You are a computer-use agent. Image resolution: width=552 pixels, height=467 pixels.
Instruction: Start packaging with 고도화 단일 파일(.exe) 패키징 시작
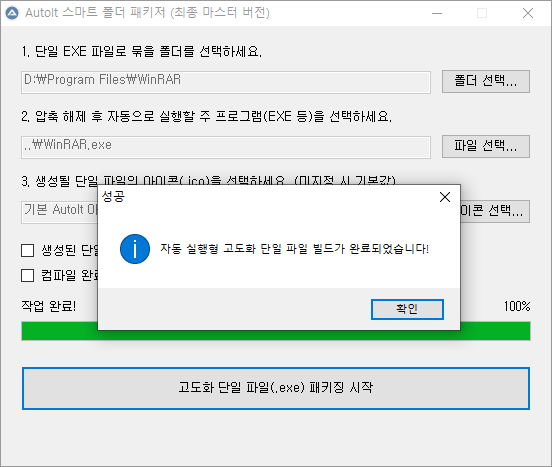(276, 388)
